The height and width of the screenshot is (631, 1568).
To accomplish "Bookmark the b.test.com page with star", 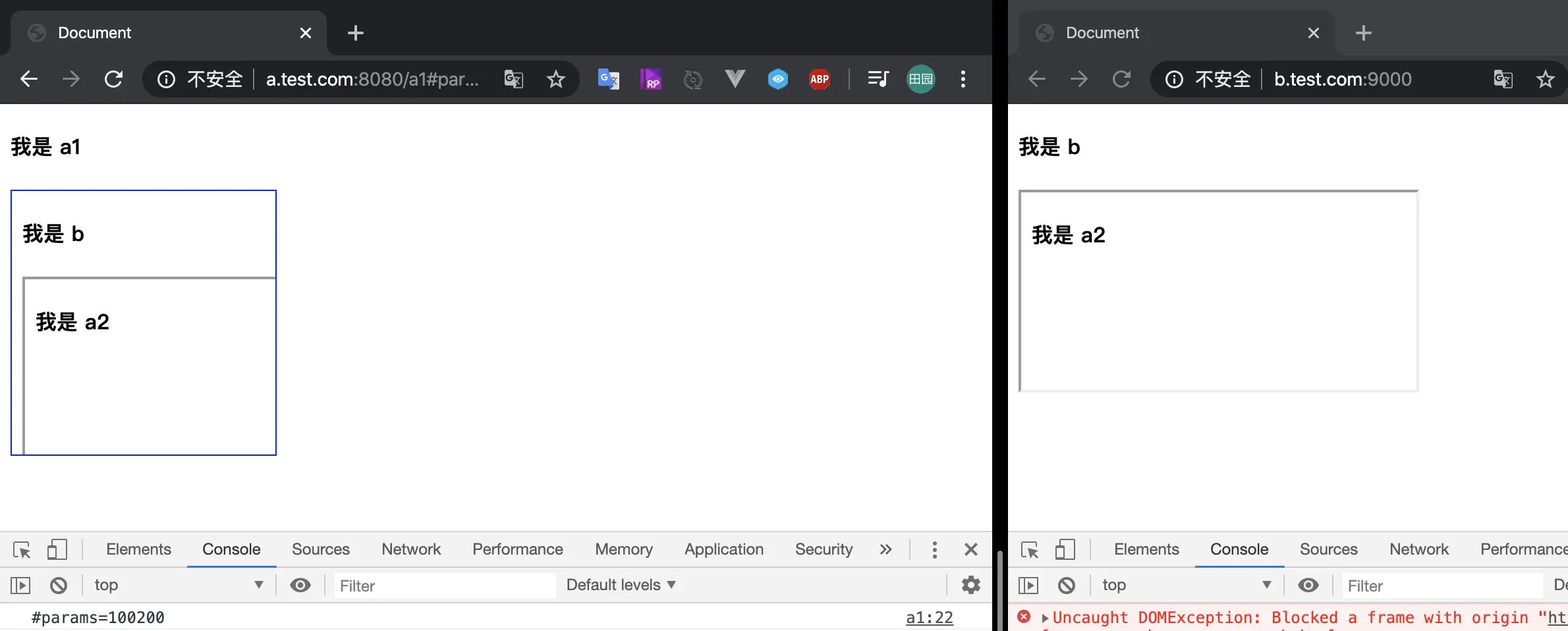I will pyautogui.click(x=1546, y=80).
